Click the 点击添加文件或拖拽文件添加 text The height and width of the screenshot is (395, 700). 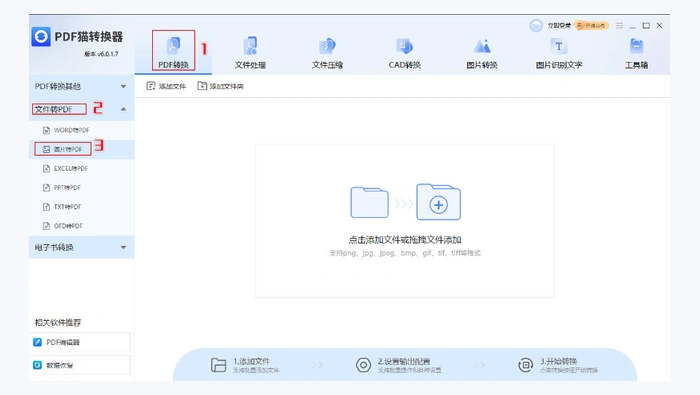[x=404, y=240]
